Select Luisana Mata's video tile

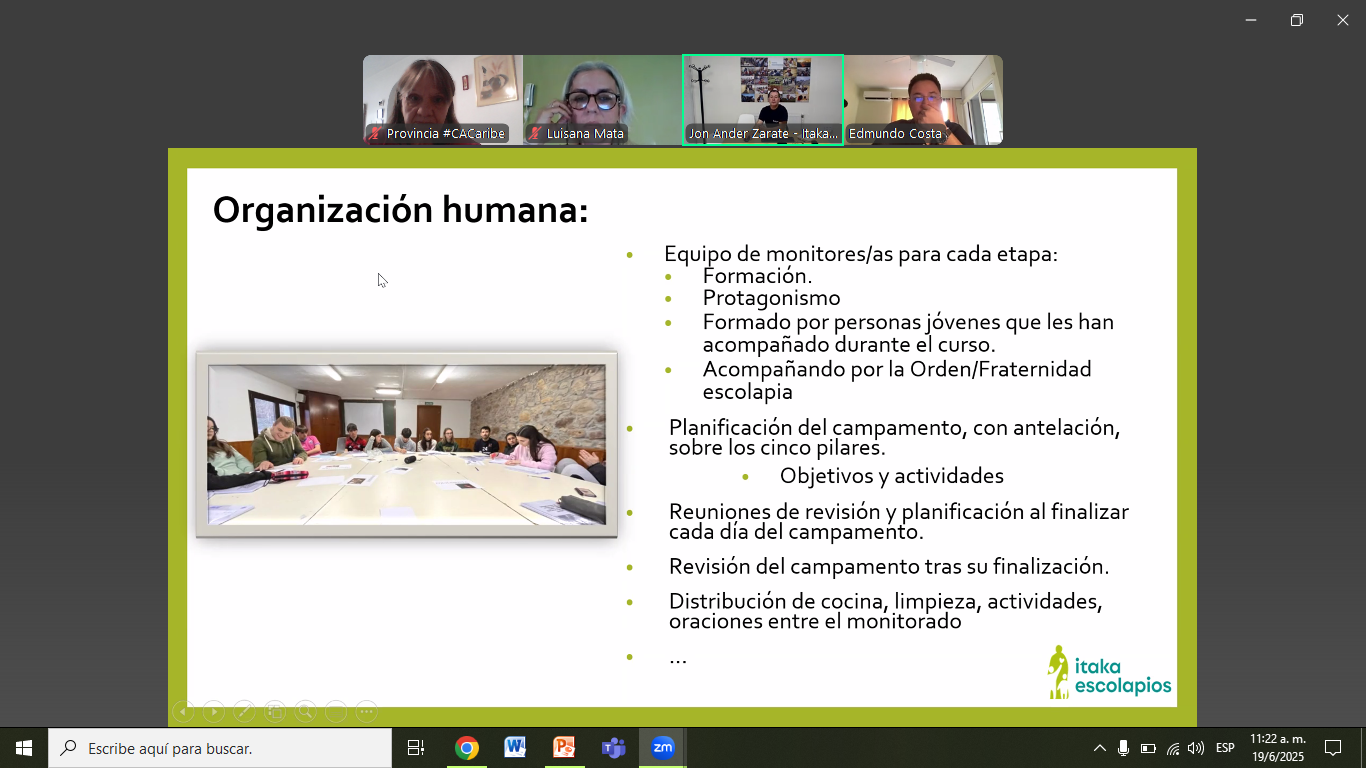pos(602,99)
